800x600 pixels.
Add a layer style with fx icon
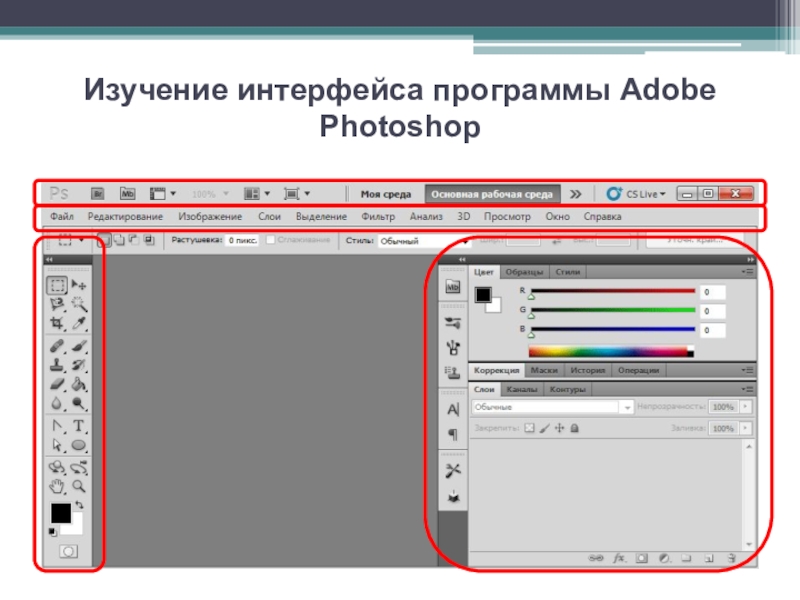click(619, 558)
